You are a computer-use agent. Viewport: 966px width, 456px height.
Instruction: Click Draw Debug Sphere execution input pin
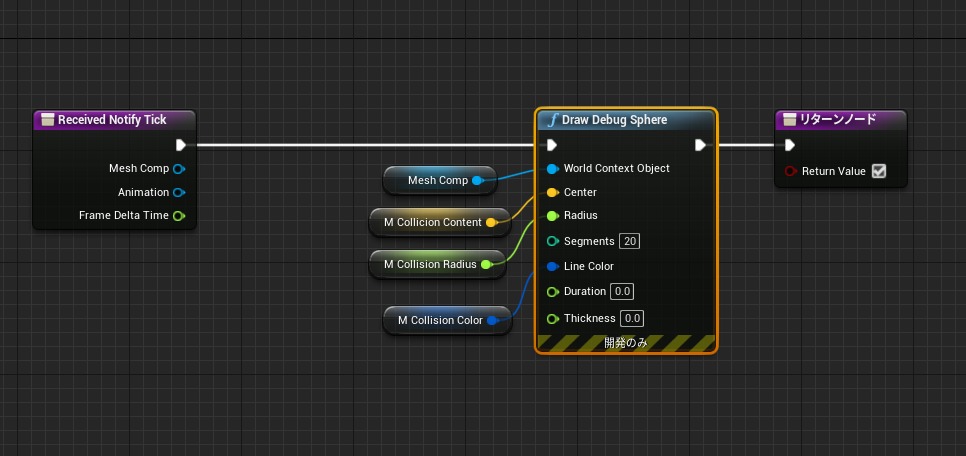(552, 145)
